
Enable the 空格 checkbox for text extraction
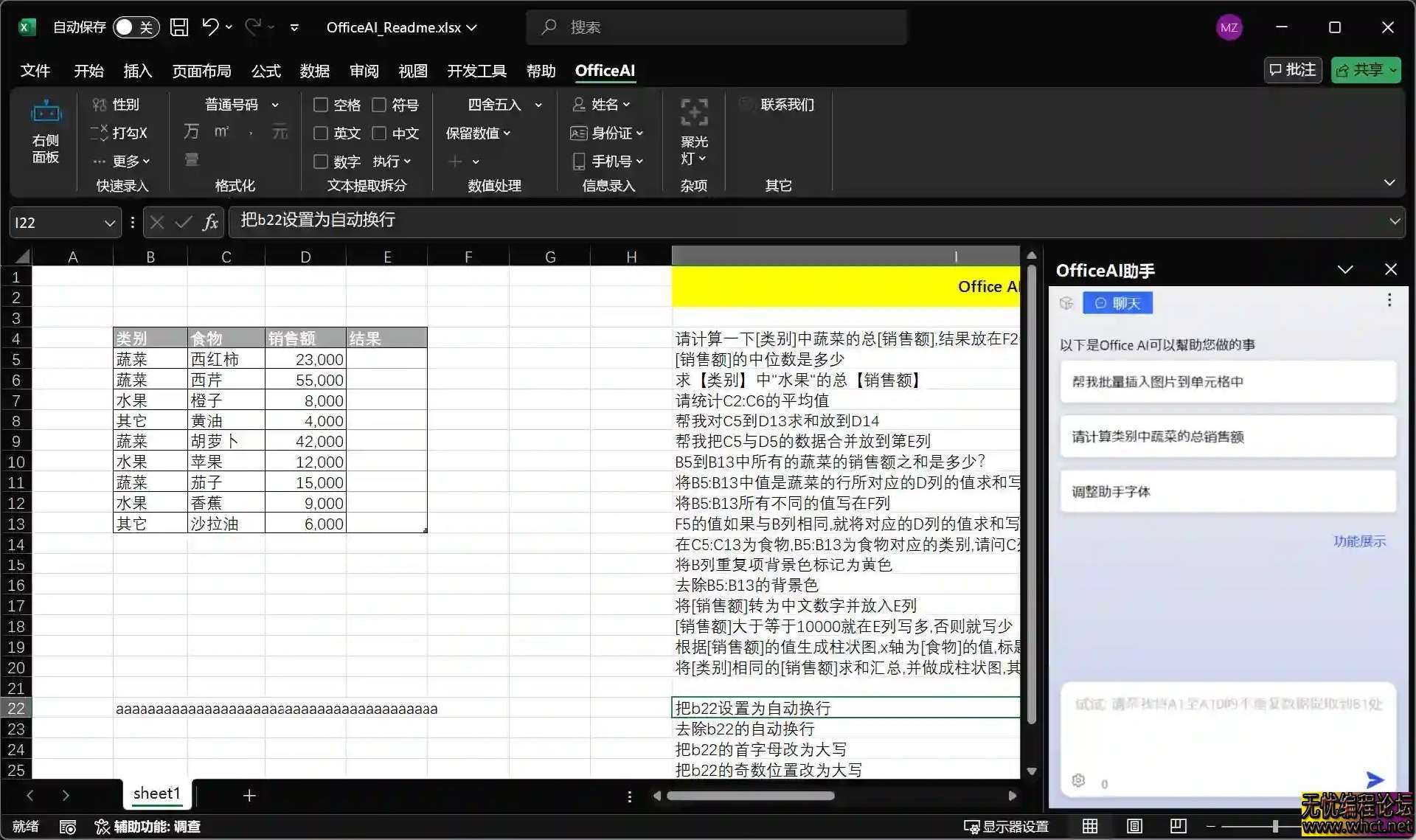[x=321, y=105]
